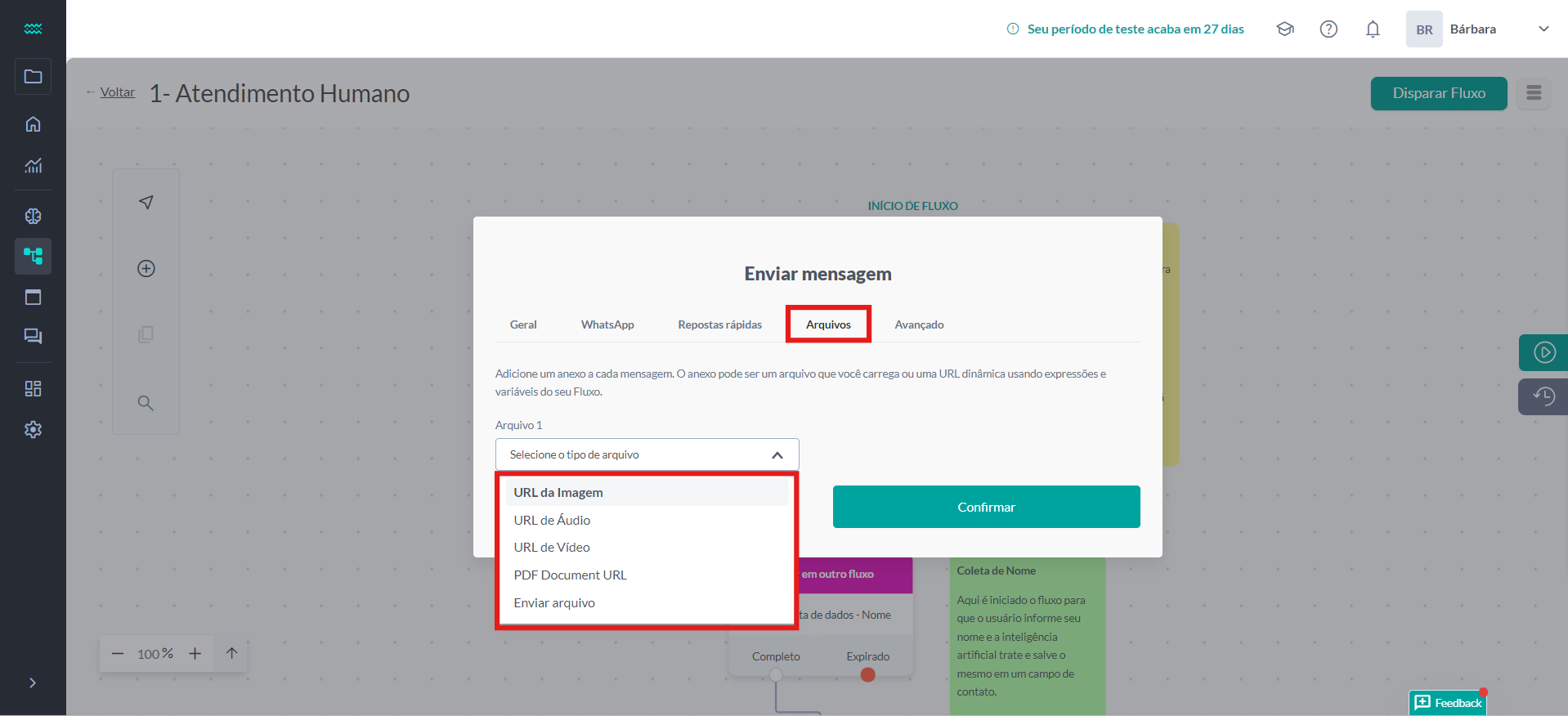Switch to the WhatsApp tab

click(x=607, y=324)
